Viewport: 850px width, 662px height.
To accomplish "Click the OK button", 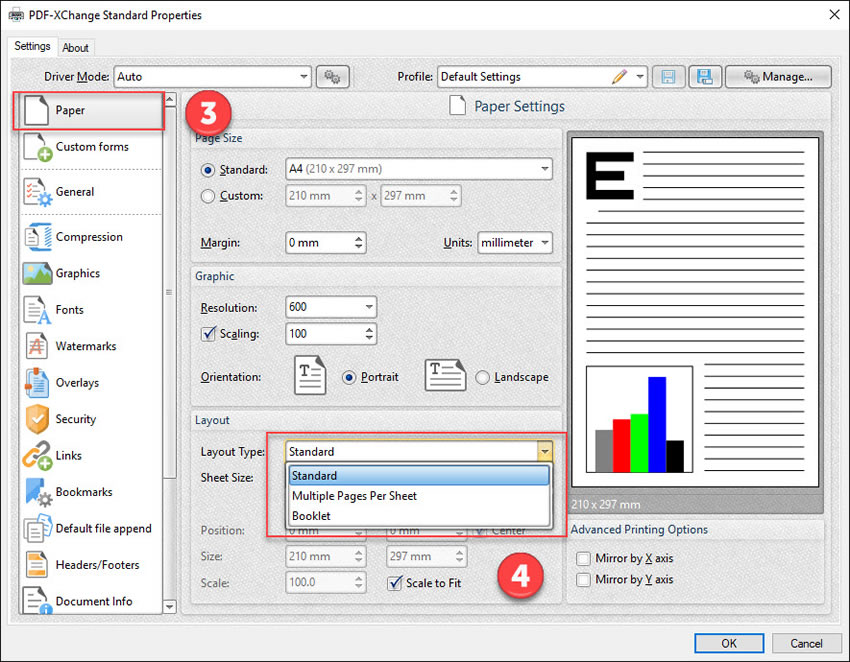I will pyautogui.click(x=729, y=644).
